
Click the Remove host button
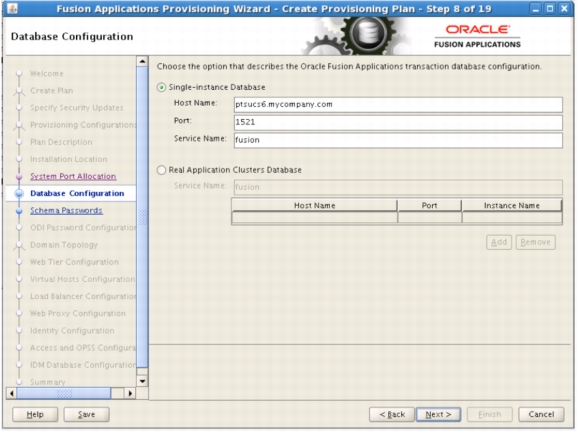(535, 242)
